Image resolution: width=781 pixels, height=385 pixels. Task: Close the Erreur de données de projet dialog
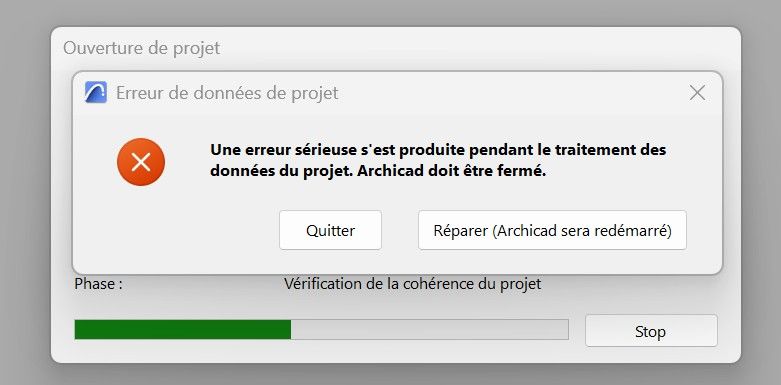(x=697, y=93)
